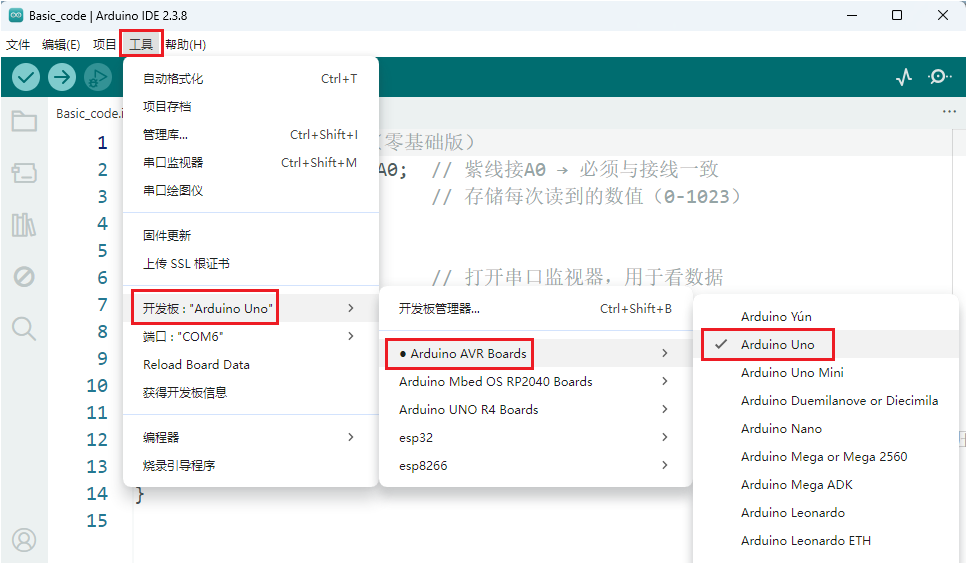
Task: Close the Arduino IDE window
Action: tap(942, 15)
